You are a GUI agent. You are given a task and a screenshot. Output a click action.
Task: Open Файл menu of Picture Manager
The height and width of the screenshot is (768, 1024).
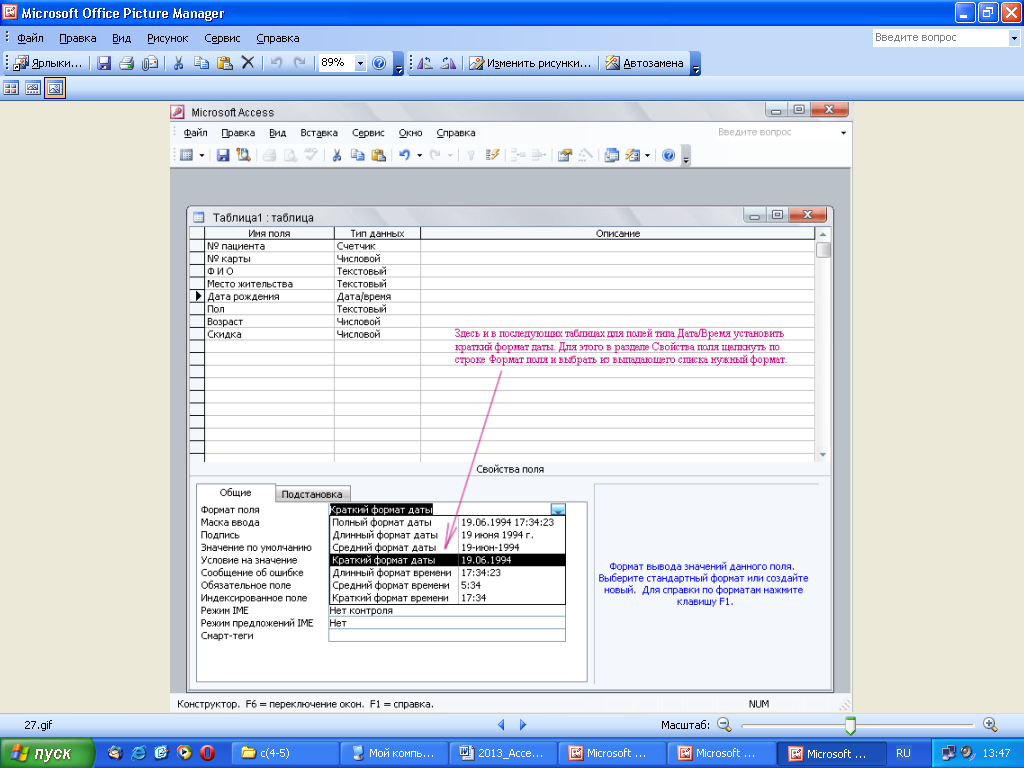(x=30, y=38)
